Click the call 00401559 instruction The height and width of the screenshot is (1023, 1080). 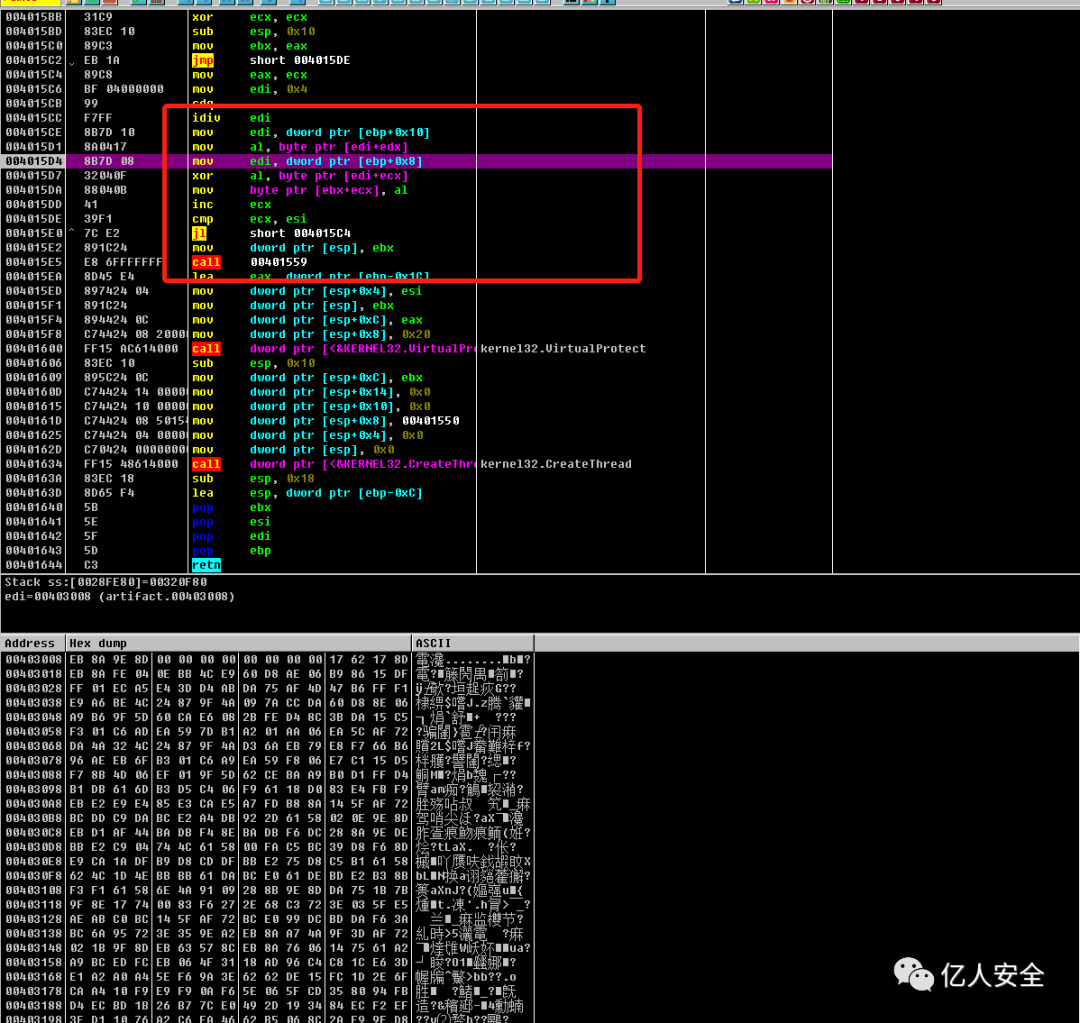point(249,263)
